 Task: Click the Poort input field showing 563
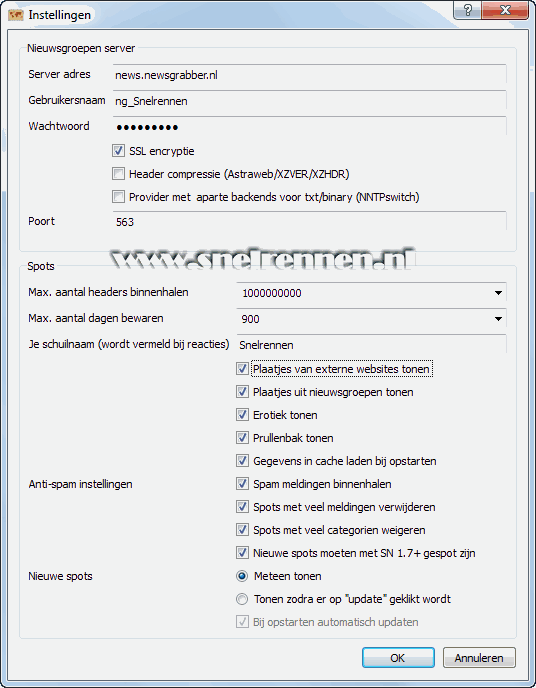[310, 221]
